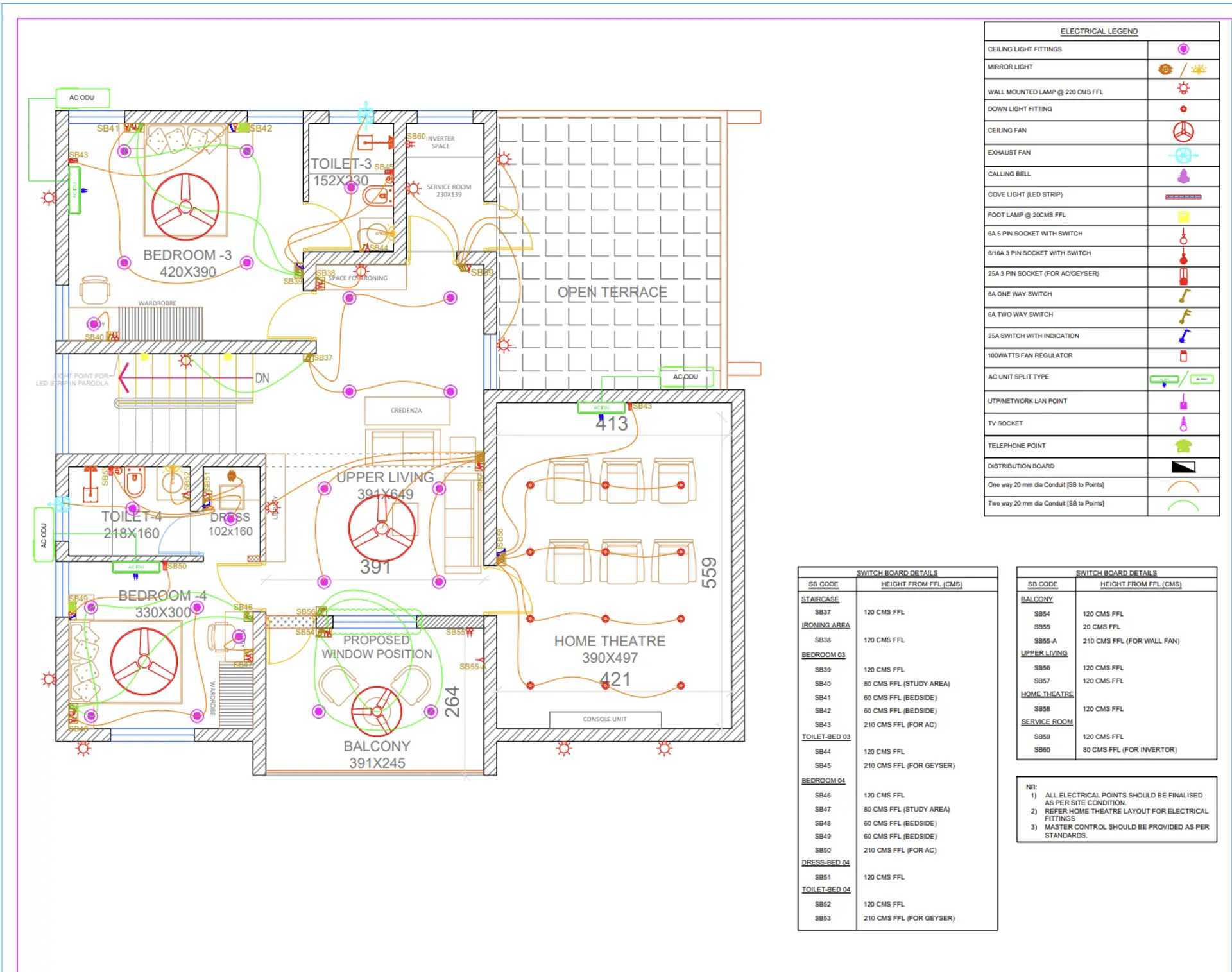The height and width of the screenshot is (972, 1232).
Task: Click the AC unit split type legend symbol
Action: [1183, 379]
